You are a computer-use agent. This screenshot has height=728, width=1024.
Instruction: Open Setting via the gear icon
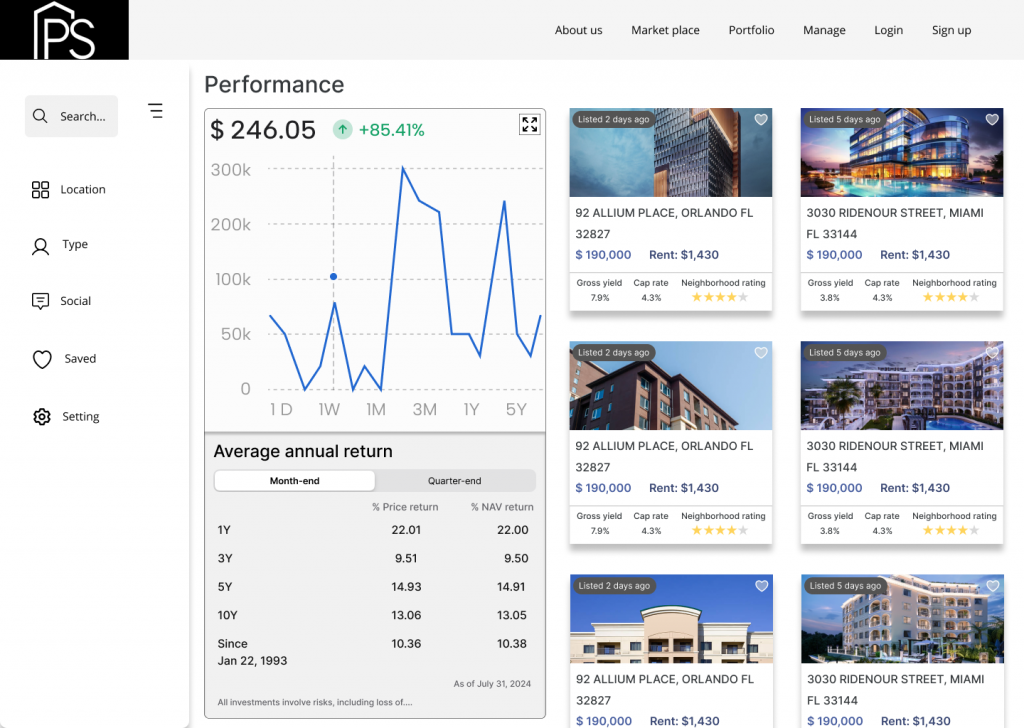pos(41,417)
